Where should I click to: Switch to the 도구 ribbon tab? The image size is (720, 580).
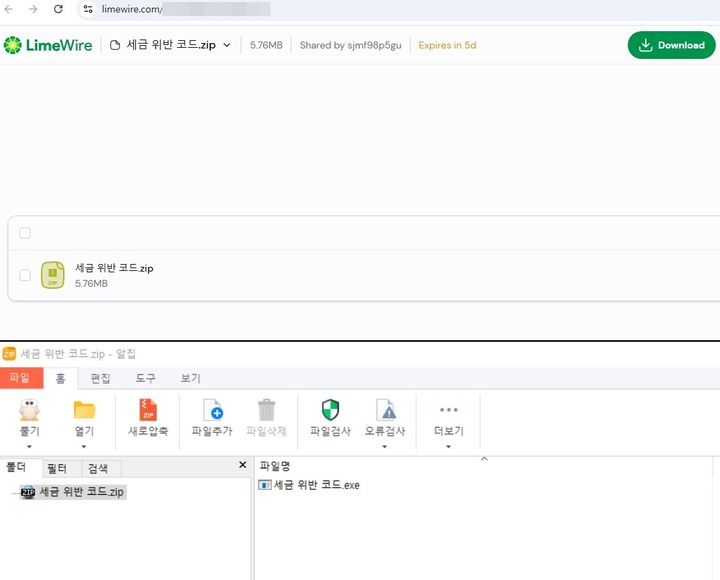click(146, 378)
